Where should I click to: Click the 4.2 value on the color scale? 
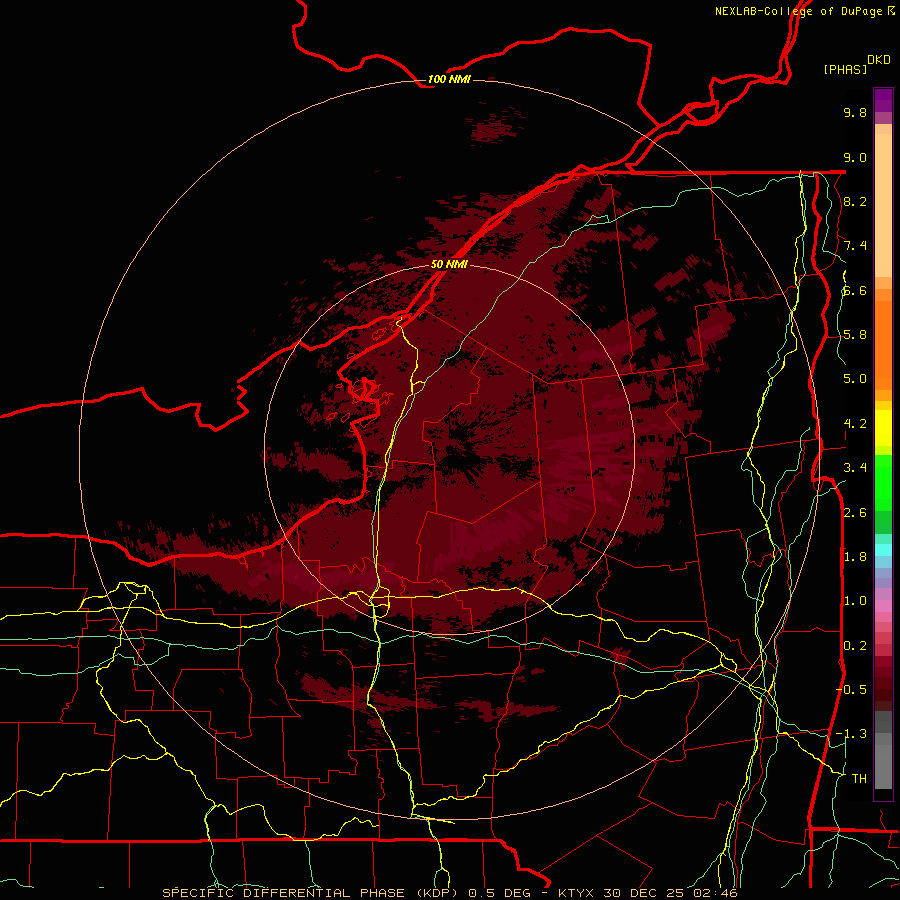click(x=855, y=424)
